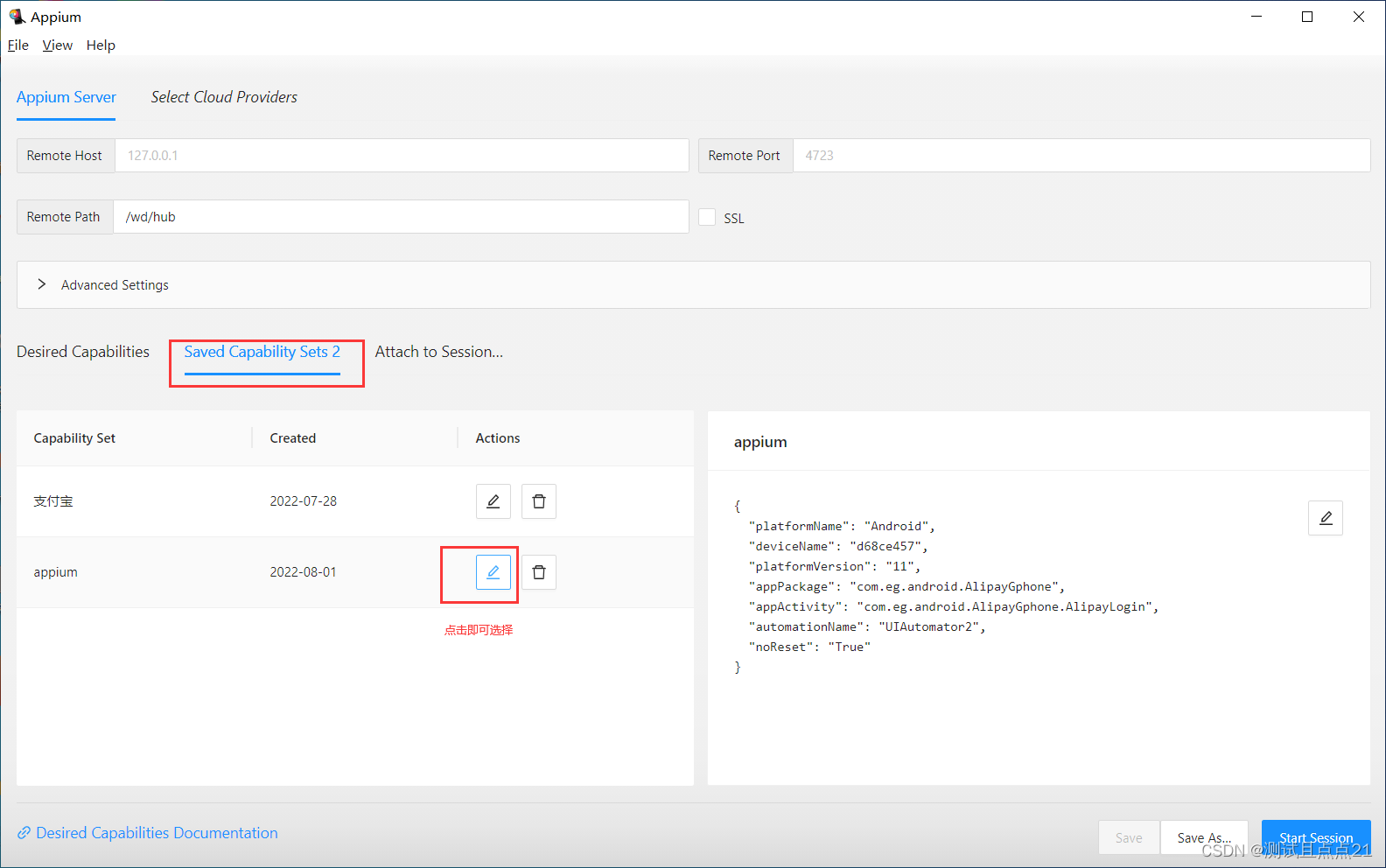Open Attach to Session tab

(x=439, y=352)
